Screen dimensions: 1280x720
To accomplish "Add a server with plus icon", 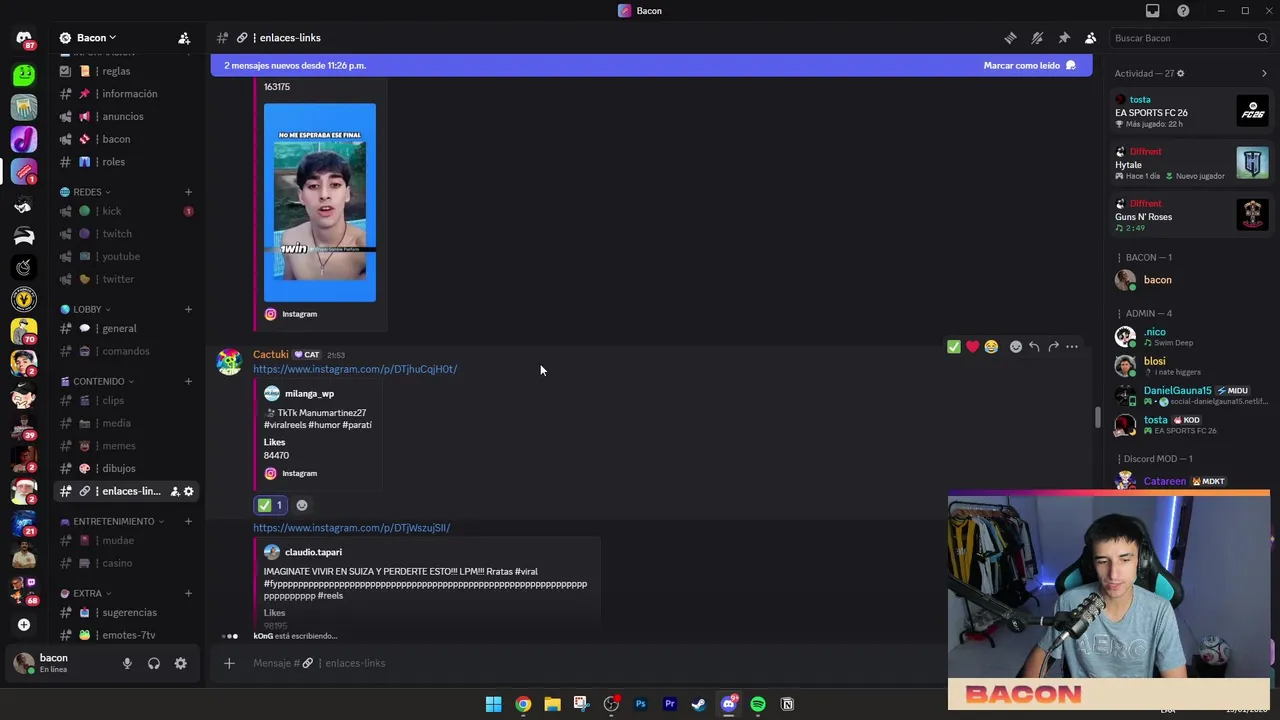I will [24, 625].
